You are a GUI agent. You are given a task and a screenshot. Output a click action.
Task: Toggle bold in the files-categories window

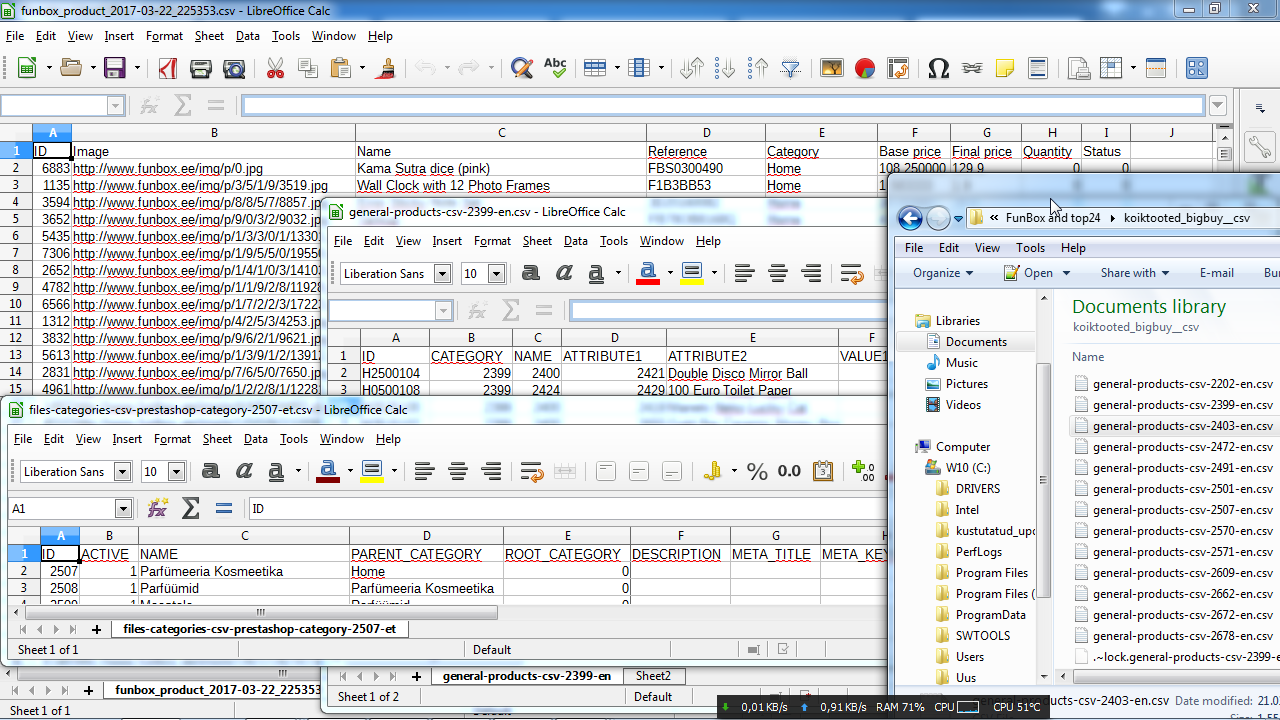210,471
